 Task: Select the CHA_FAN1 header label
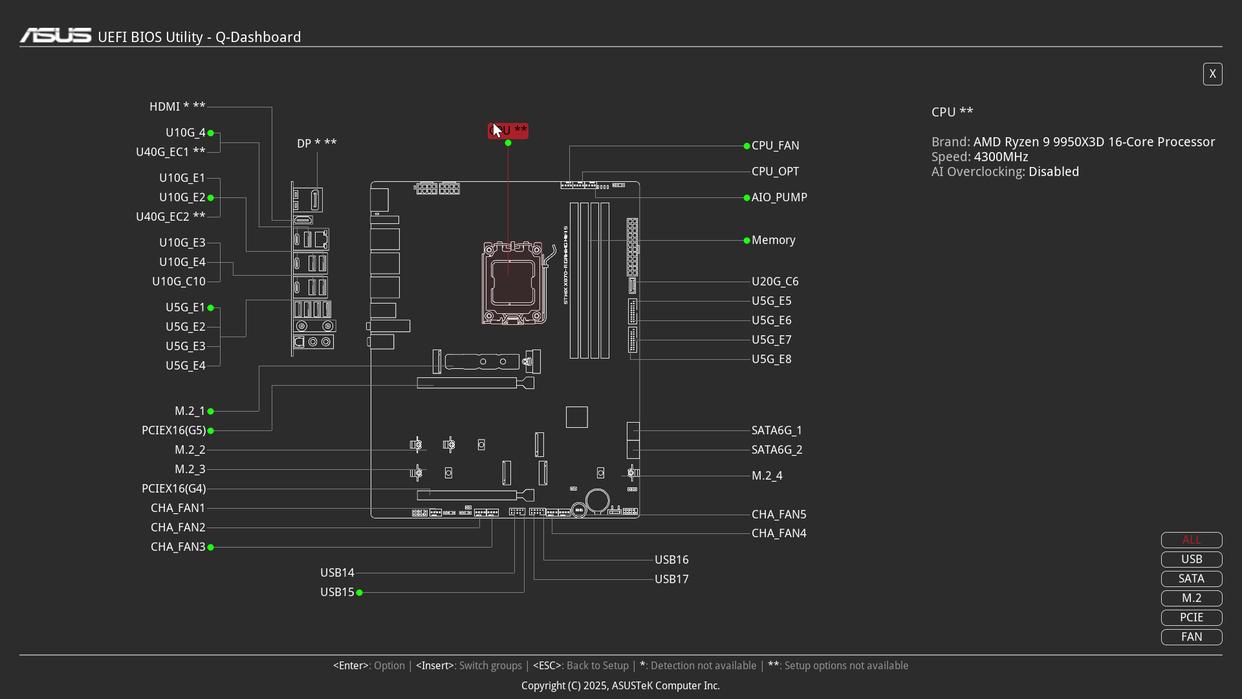(178, 509)
